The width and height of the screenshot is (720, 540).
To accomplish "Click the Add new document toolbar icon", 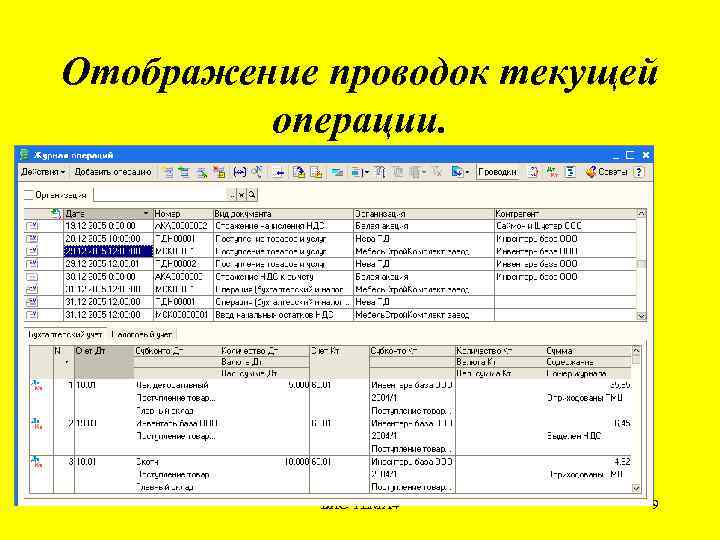I will click(168, 172).
